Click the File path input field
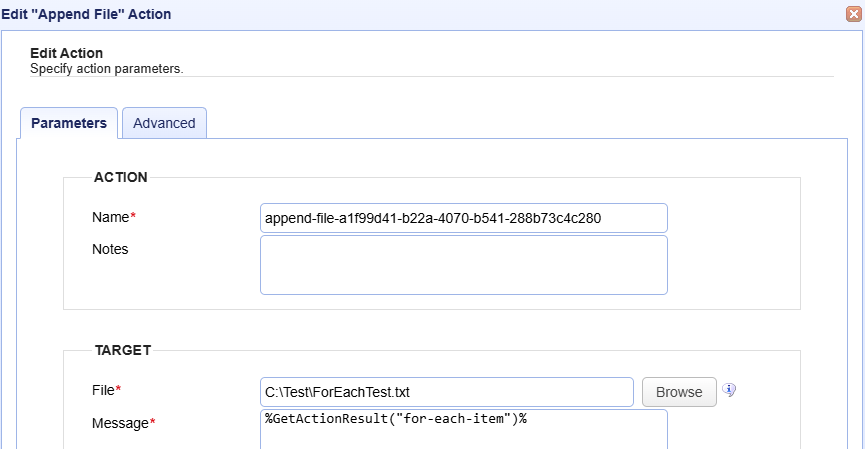The image size is (865, 449). 447,392
